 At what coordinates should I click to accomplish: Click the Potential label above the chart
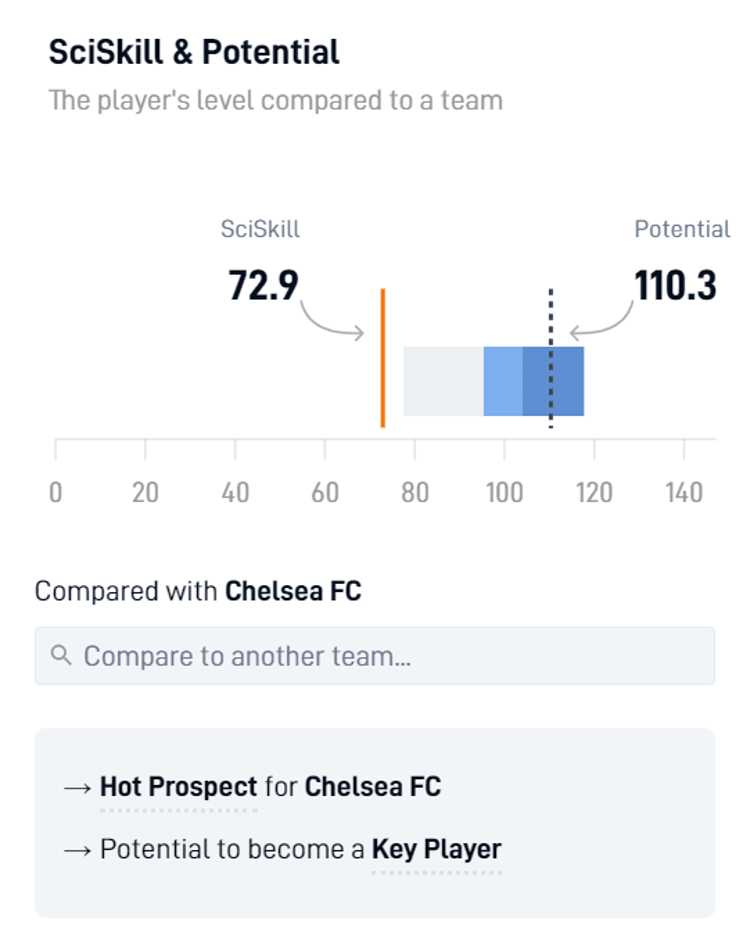(683, 229)
